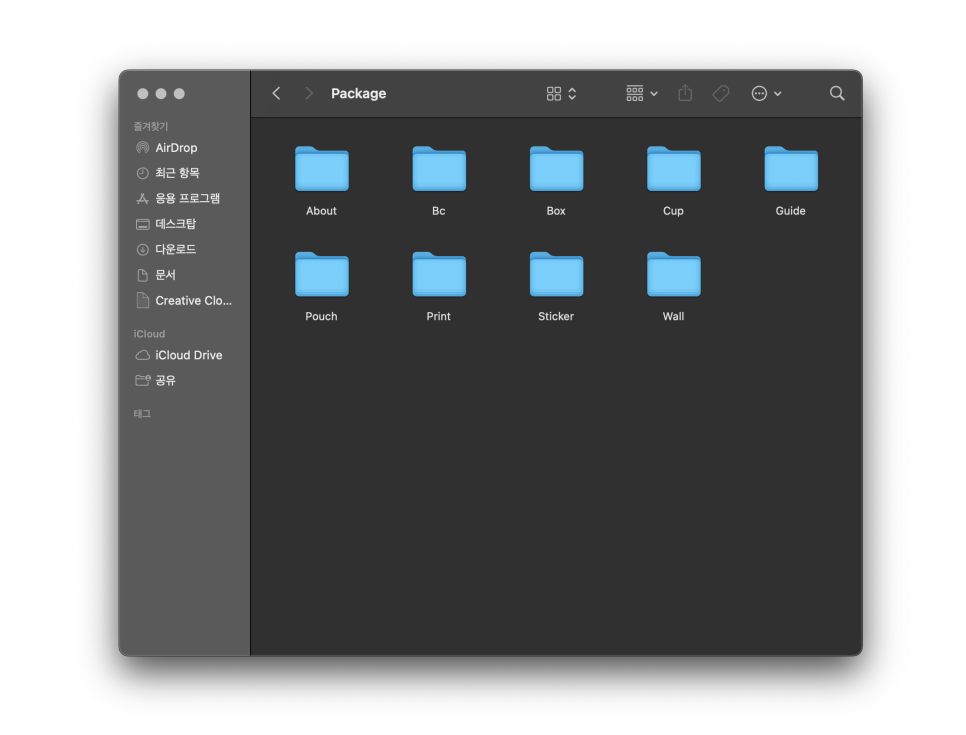Go forward with the right chevron
This screenshot has width=966, height=735.
click(x=309, y=94)
